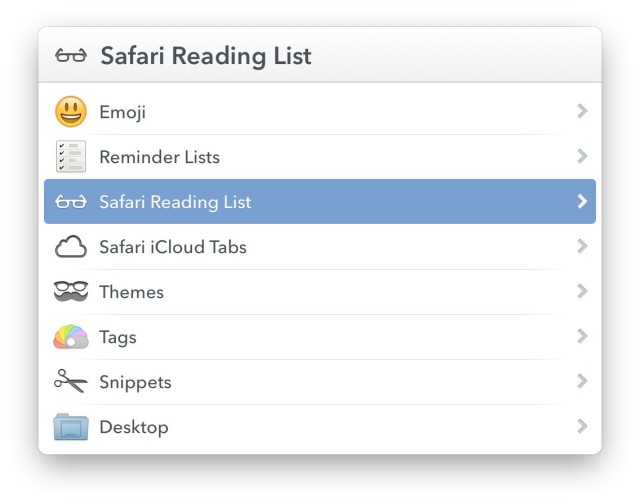Expand the Safari Reading List chevron
640x504 pixels.
tap(582, 202)
